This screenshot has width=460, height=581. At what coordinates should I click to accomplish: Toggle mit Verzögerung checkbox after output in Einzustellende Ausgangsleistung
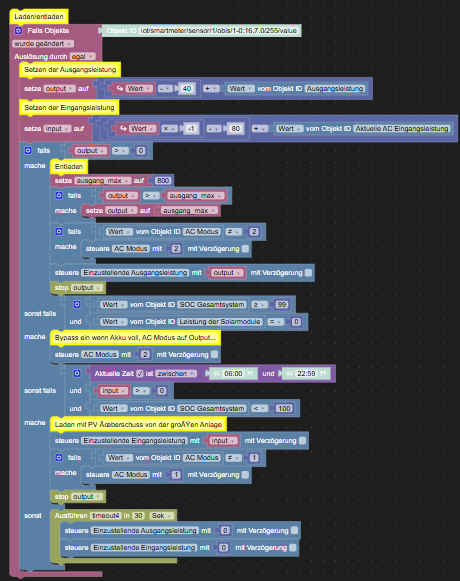tap(308, 273)
